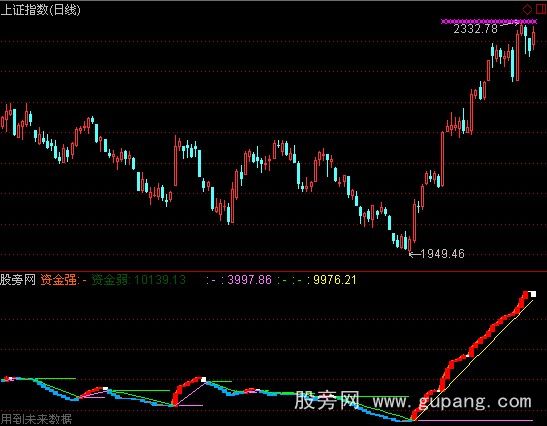Click the 10139.13 indicator value
The height and width of the screenshot is (426, 547).
click(x=160, y=279)
